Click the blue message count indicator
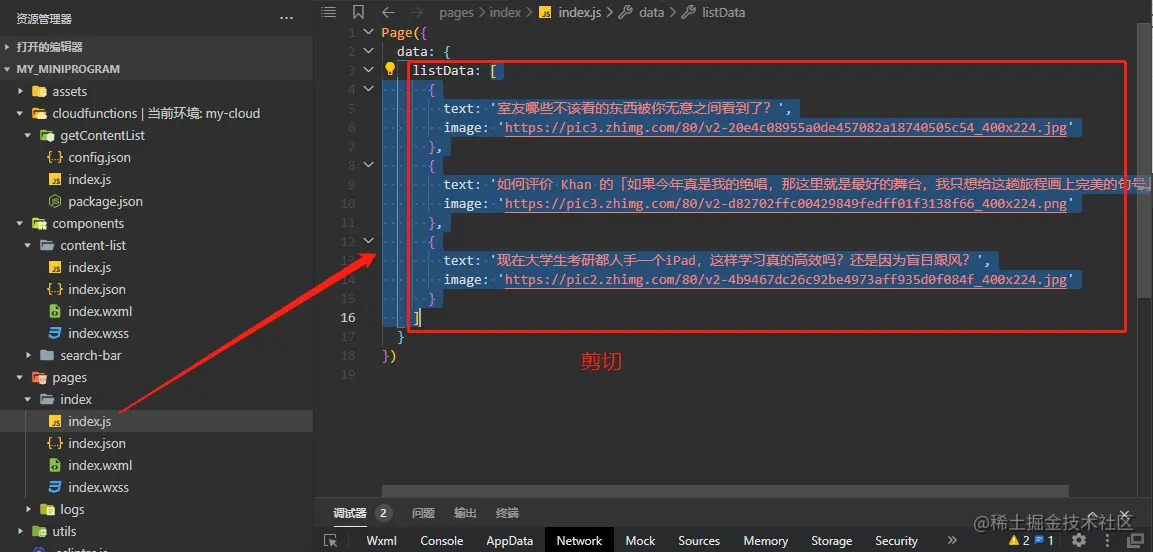 (x=1045, y=540)
